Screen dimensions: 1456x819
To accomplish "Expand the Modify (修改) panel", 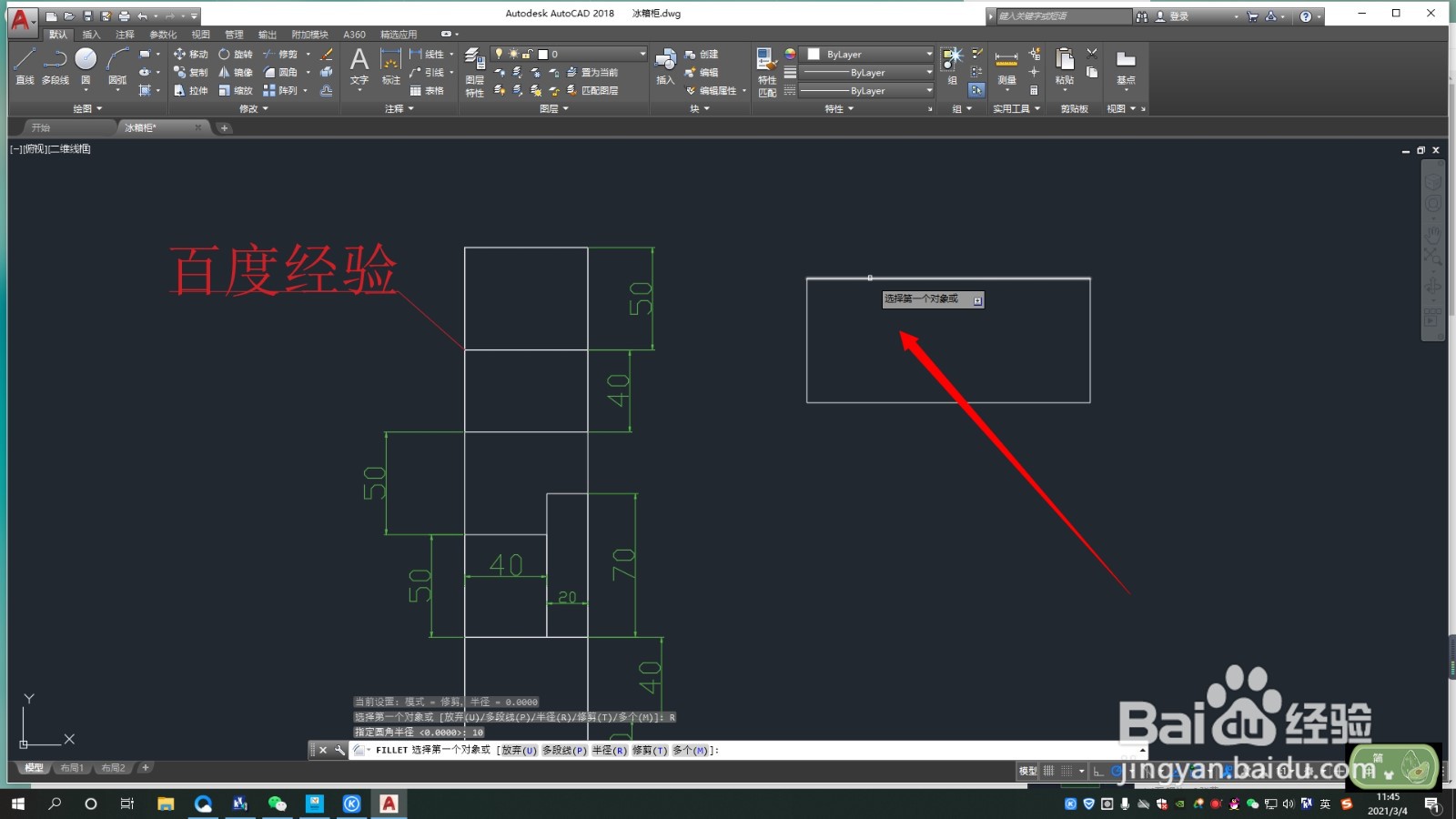I will tap(254, 108).
